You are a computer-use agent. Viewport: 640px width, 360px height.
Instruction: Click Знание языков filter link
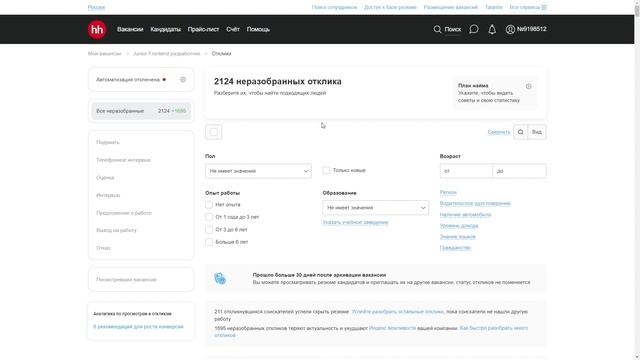click(x=457, y=237)
